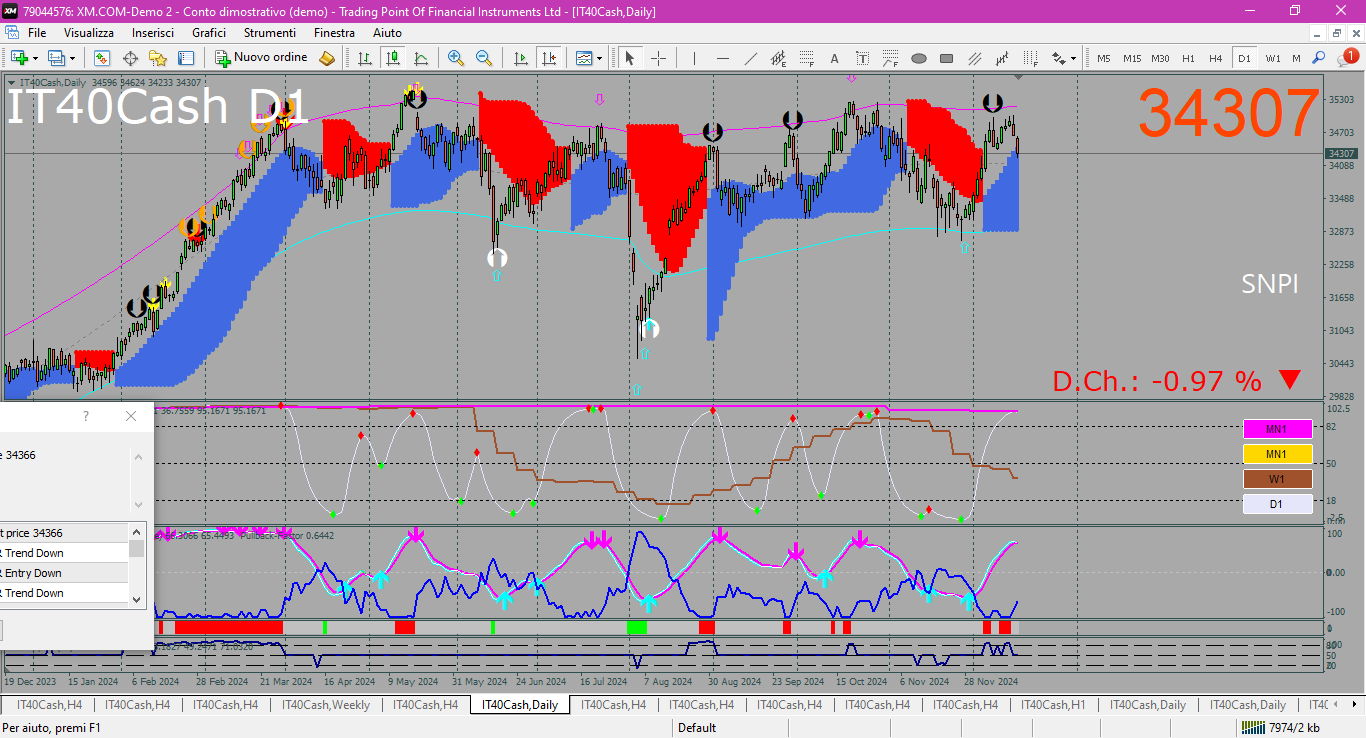Image resolution: width=1366 pixels, height=738 pixels.
Task: Click the help question mark in dialog
Action: click(x=86, y=416)
